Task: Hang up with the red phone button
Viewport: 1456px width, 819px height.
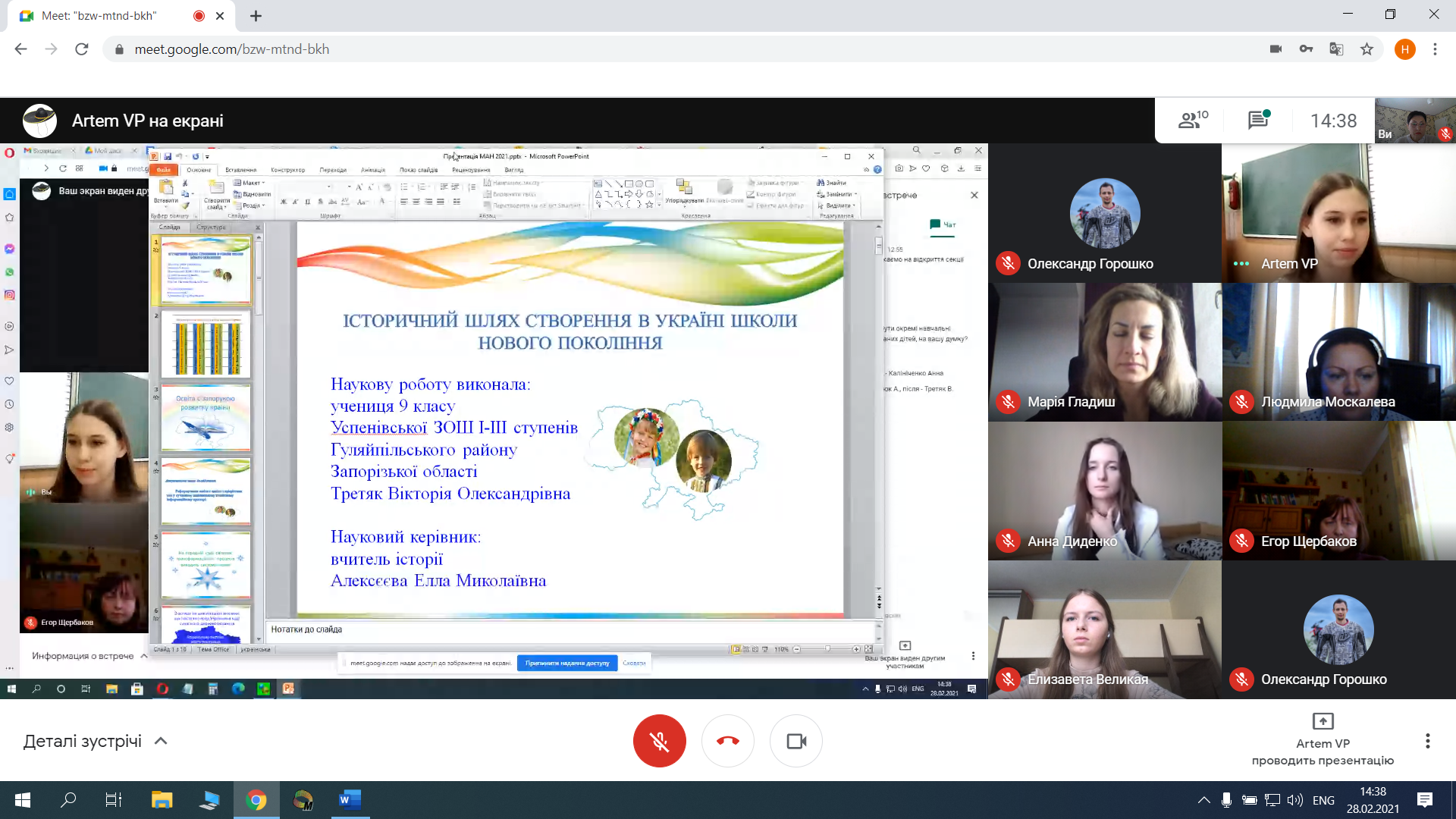Action: [x=727, y=741]
